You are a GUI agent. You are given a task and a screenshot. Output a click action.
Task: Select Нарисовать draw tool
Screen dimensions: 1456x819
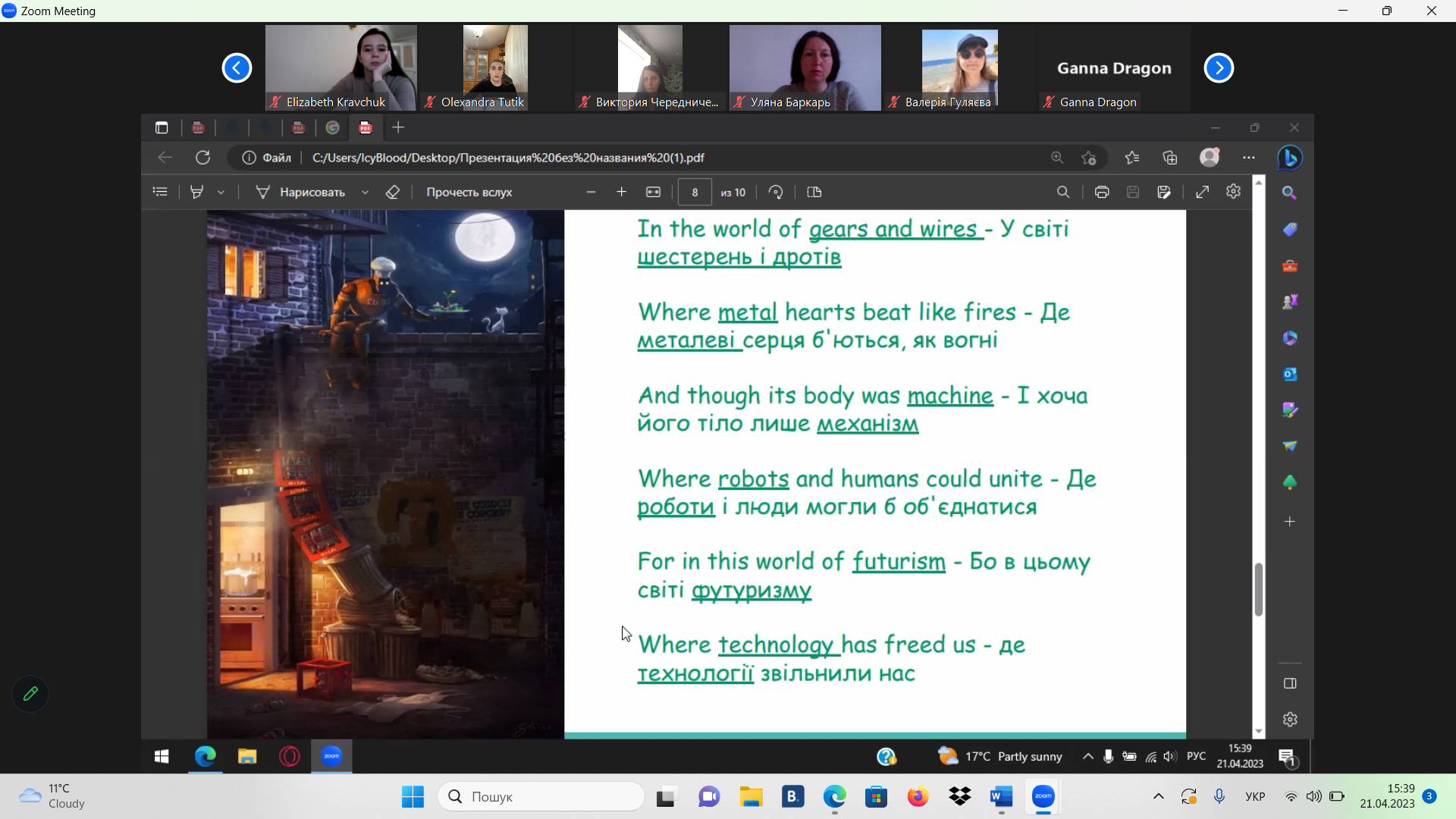pyautogui.click(x=301, y=192)
